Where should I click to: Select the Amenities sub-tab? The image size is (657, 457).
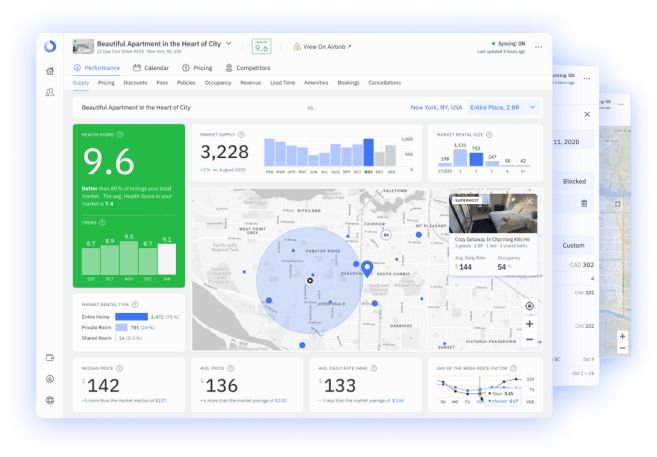point(316,83)
